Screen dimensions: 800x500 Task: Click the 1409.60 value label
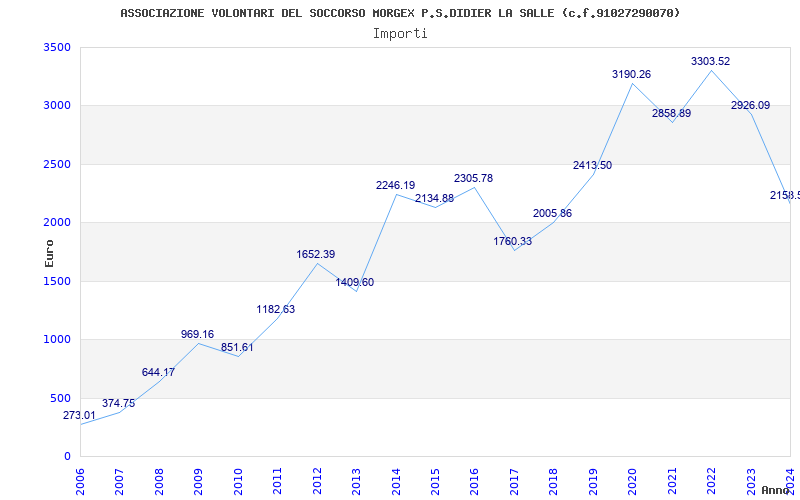pos(355,282)
